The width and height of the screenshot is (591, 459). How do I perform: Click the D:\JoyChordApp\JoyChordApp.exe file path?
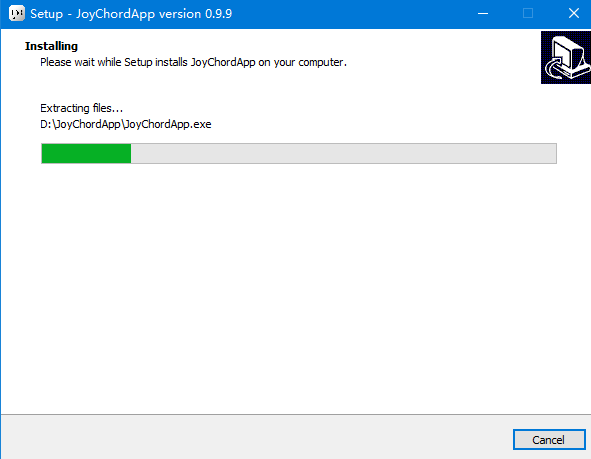tap(126, 124)
